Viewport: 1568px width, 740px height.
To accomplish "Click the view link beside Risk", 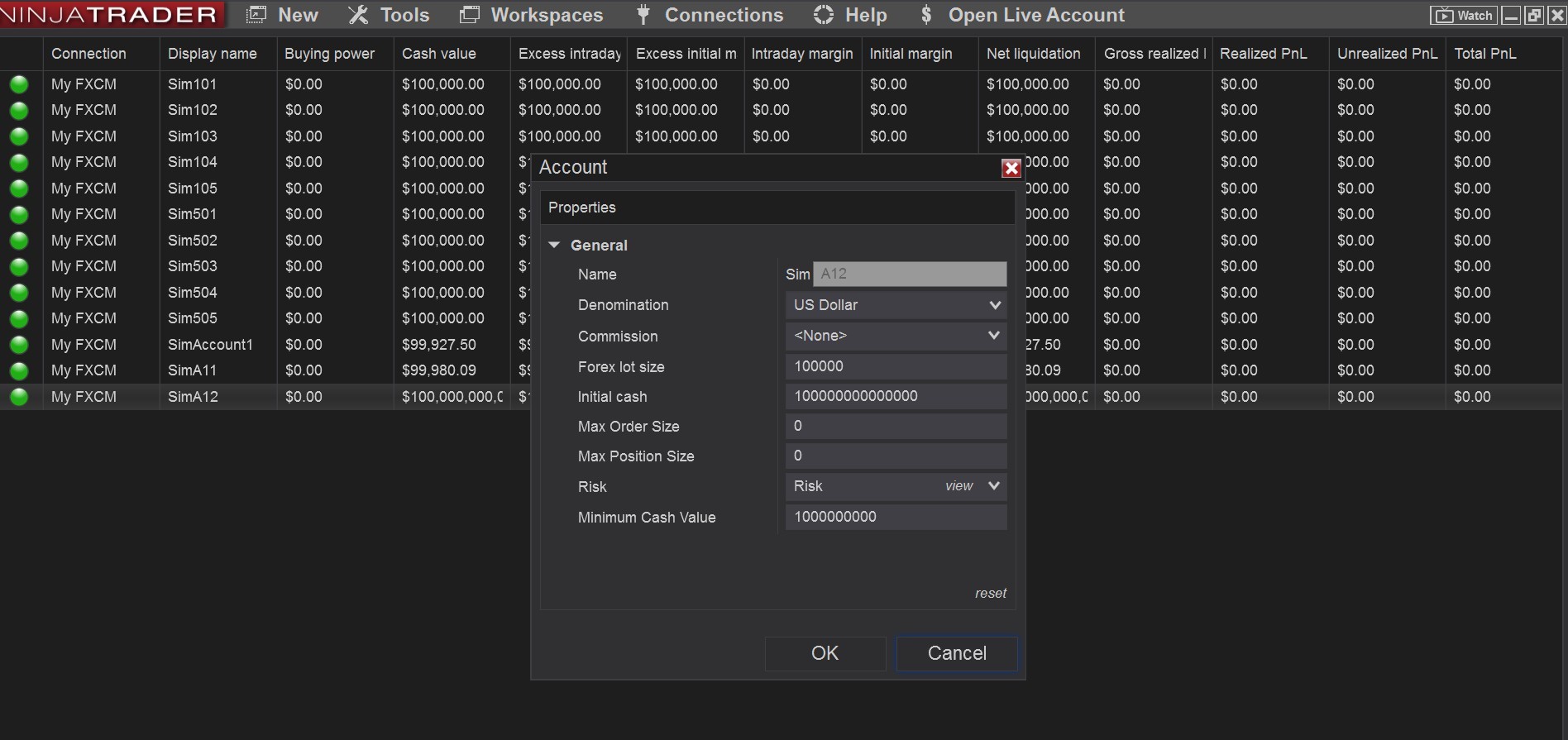I will [x=958, y=486].
